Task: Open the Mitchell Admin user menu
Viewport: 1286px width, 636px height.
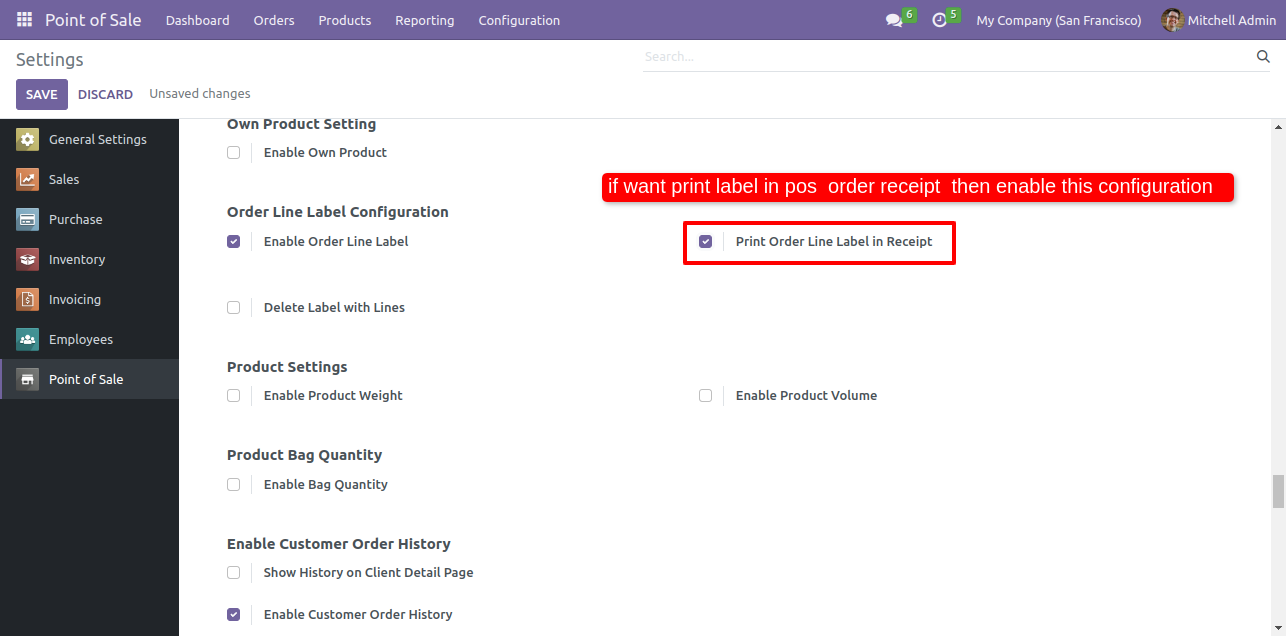Action: [1220, 20]
